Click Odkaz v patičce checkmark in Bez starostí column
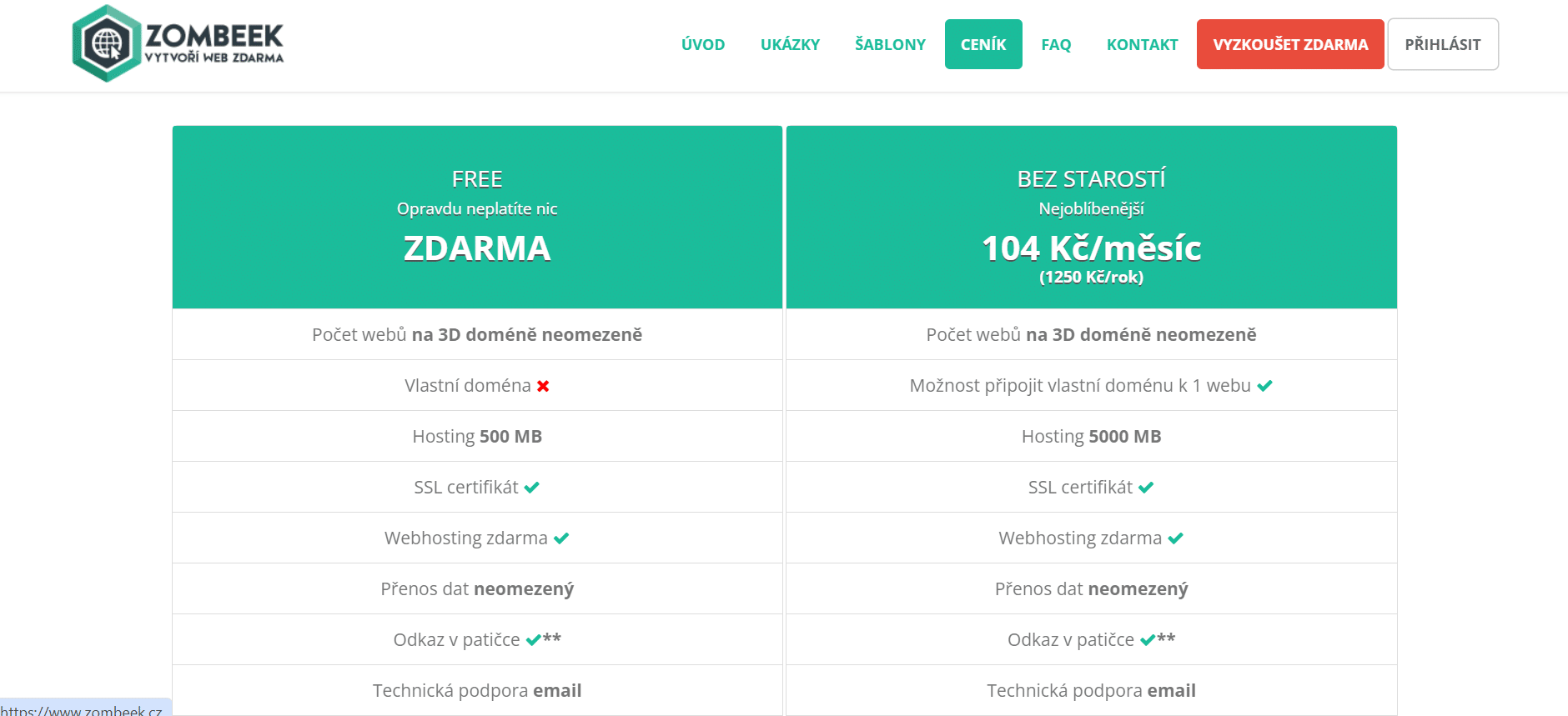1568x716 pixels. [1148, 640]
